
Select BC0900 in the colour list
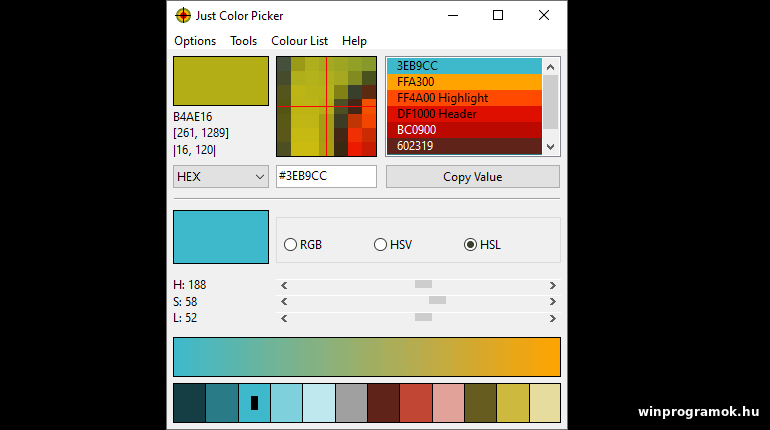pos(464,130)
